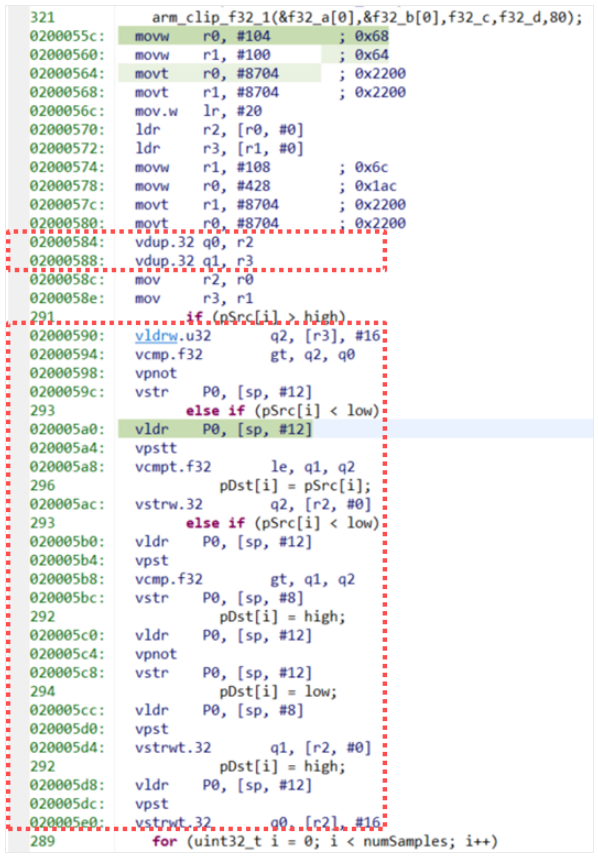
Task: Select the vpnot at address 02000598
Action: coord(156,373)
